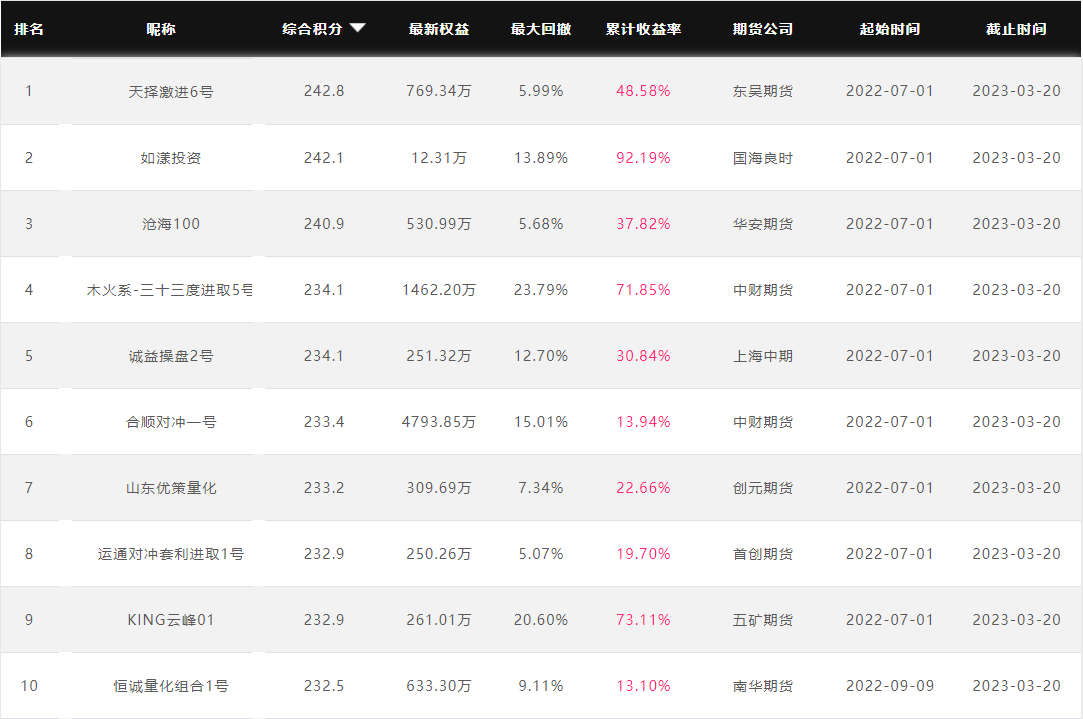Select the score 233.4 cell
1083x719 pixels.
coord(324,421)
